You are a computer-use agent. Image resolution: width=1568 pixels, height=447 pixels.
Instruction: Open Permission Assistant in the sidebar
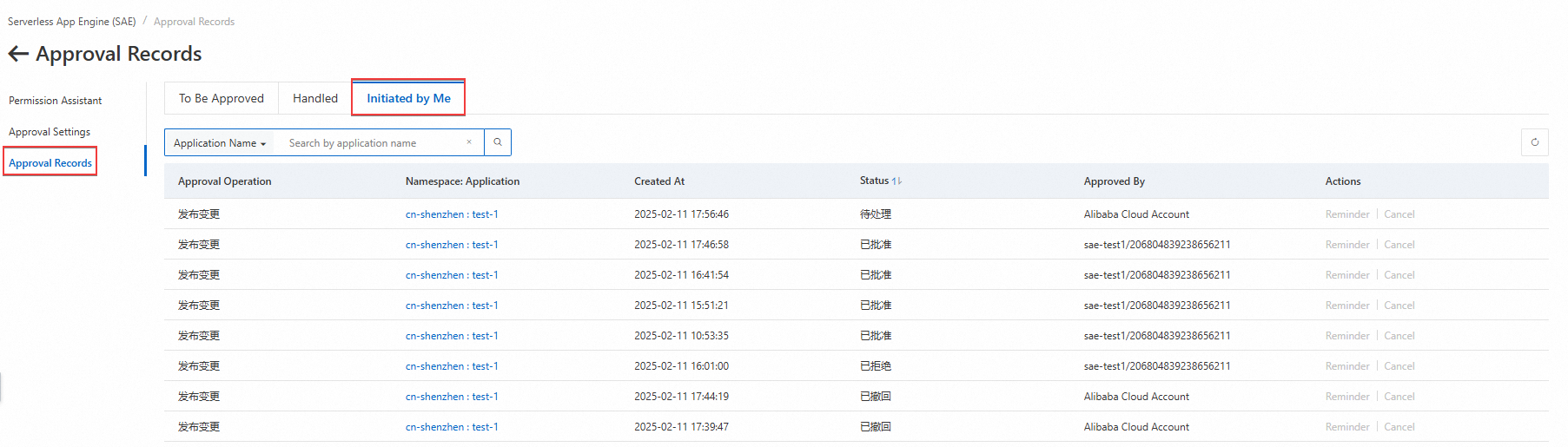pyautogui.click(x=56, y=101)
